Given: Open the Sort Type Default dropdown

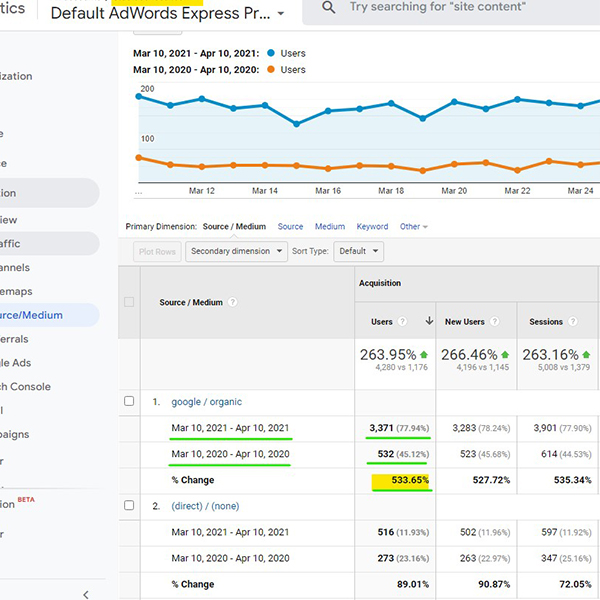Looking at the screenshot, I should click(x=359, y=251).
